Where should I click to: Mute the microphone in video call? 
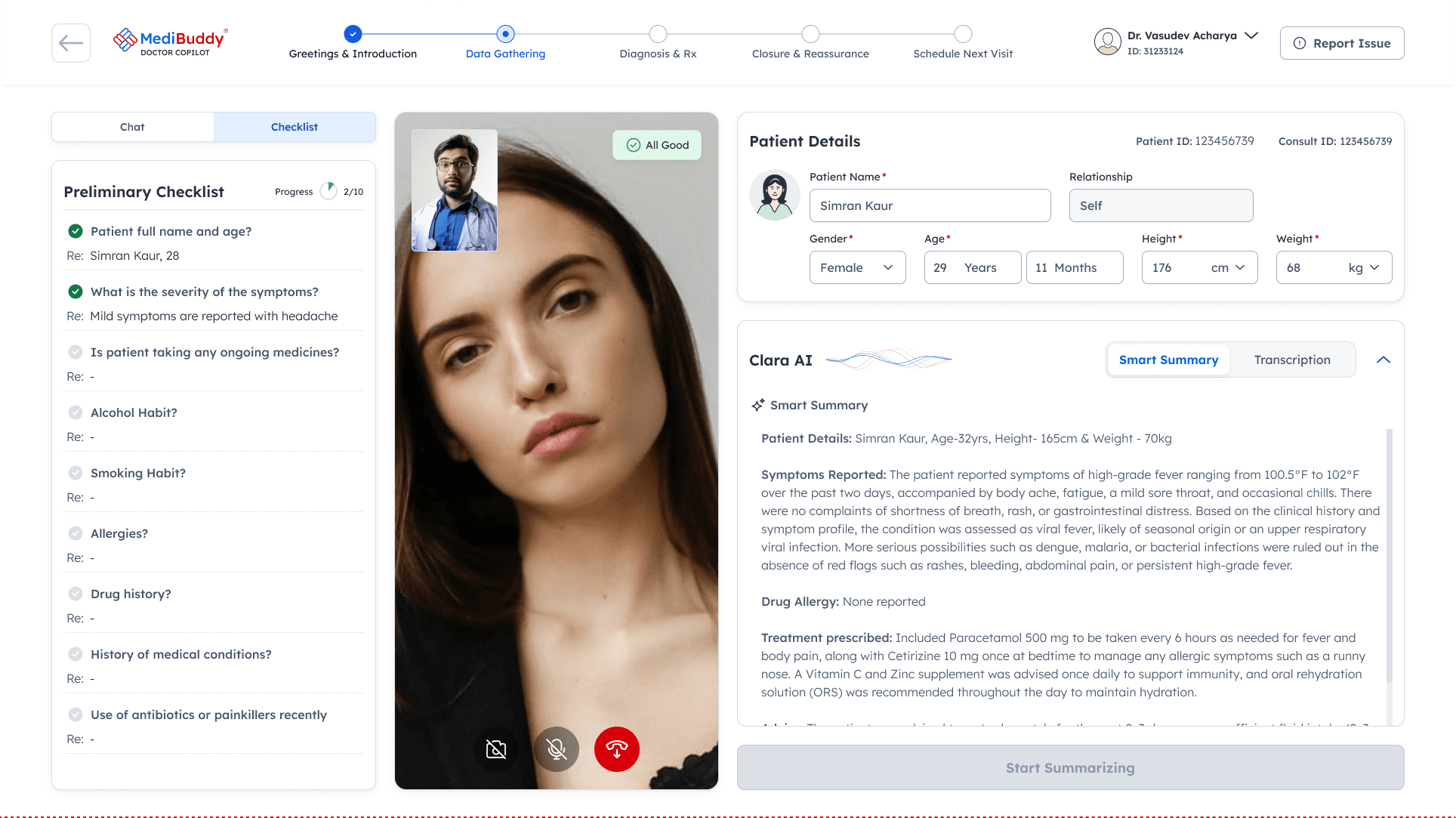tap(557, 749)
